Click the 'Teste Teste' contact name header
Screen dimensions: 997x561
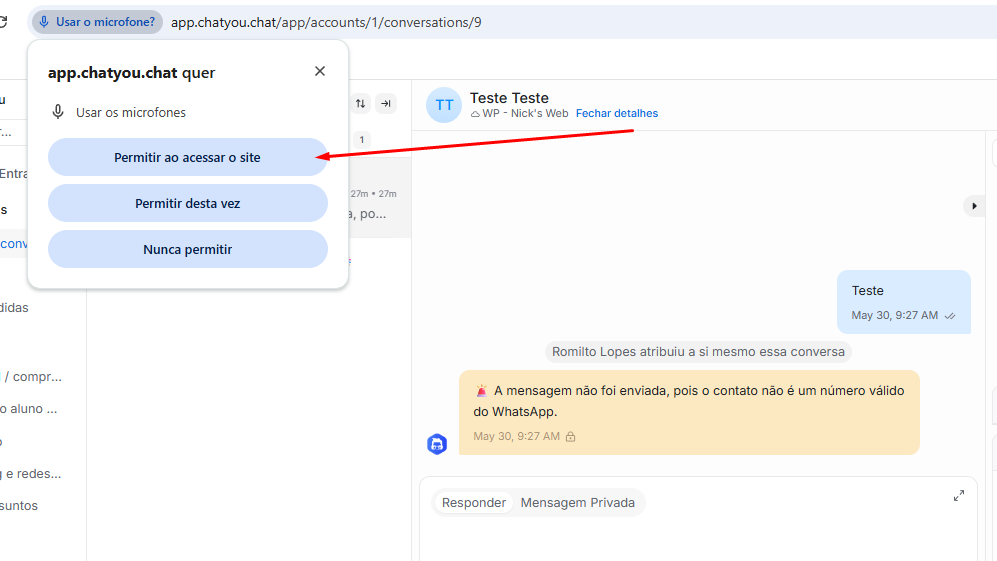point(509,97)
